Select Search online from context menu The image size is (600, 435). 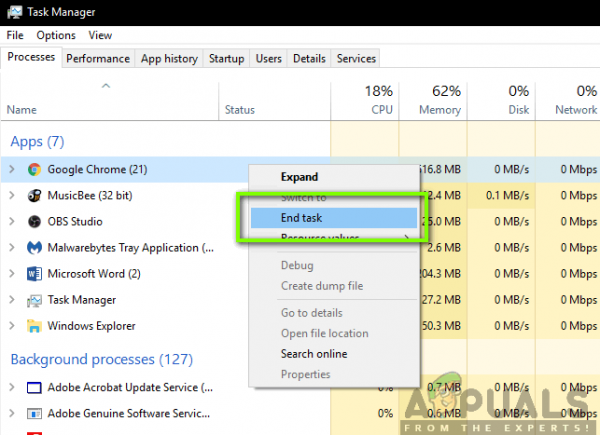pos(314,354)
